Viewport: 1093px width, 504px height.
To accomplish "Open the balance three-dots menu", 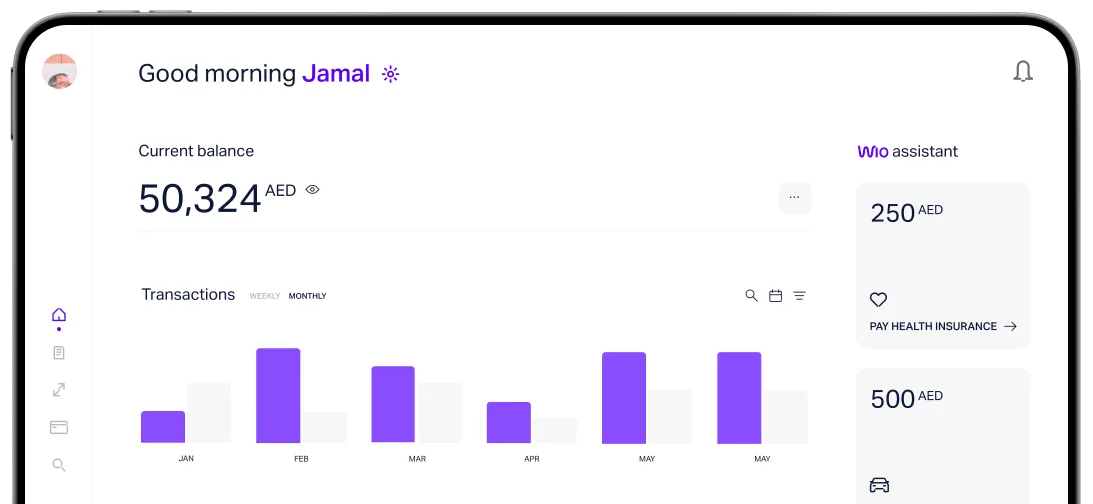I will [795, 198].
